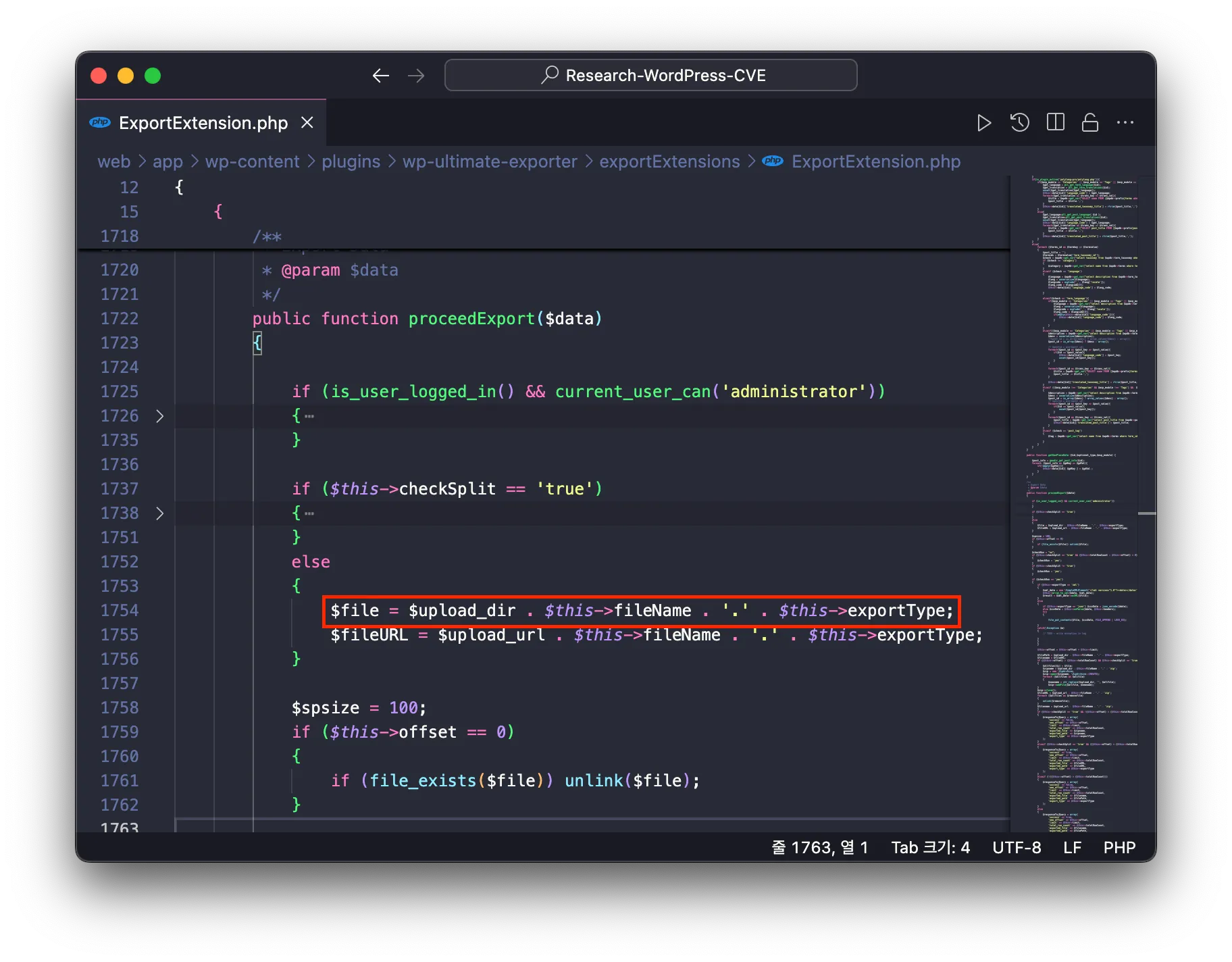Click the plugins breadcrumb segment
1232x962 pixels.
pos(351,162)
